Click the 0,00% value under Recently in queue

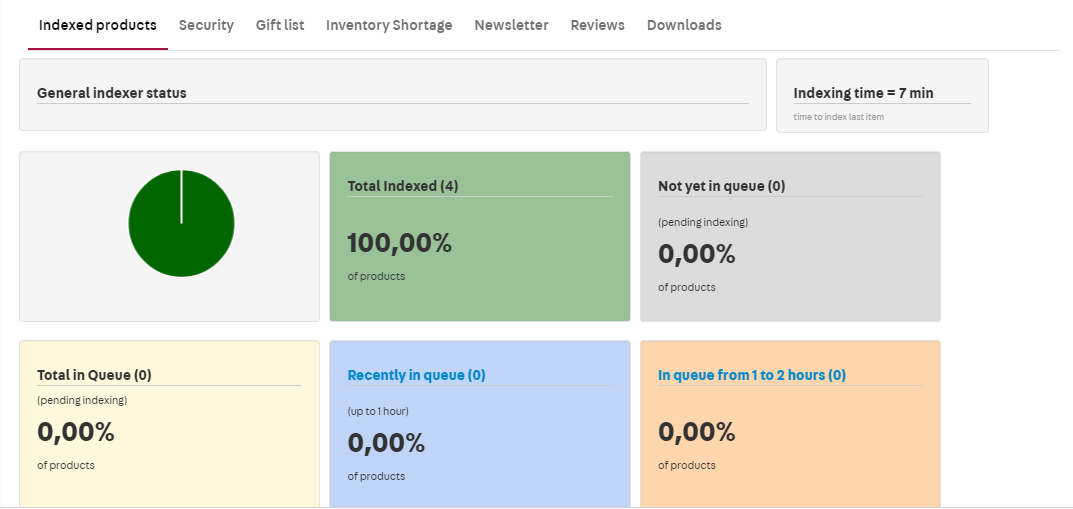(x=386, y=443)
